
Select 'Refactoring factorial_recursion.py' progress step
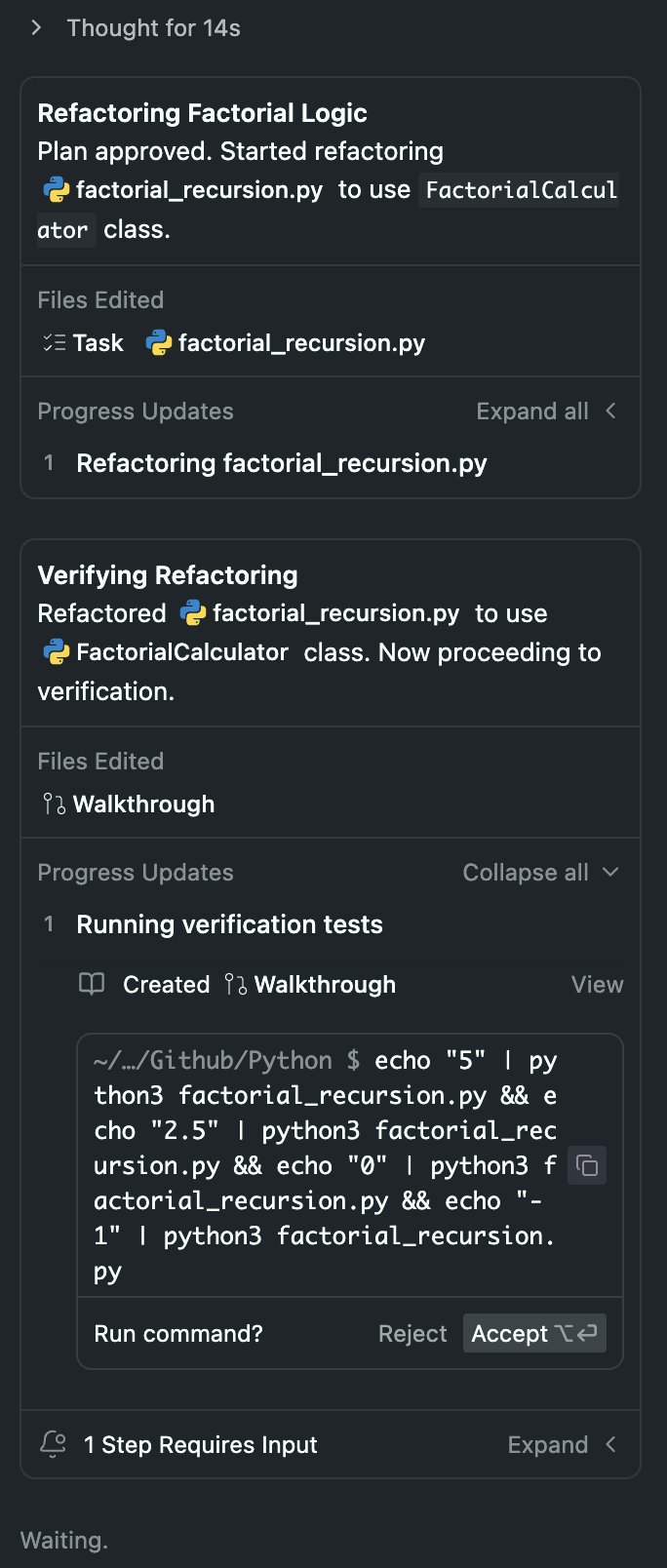tap(282, 463)
